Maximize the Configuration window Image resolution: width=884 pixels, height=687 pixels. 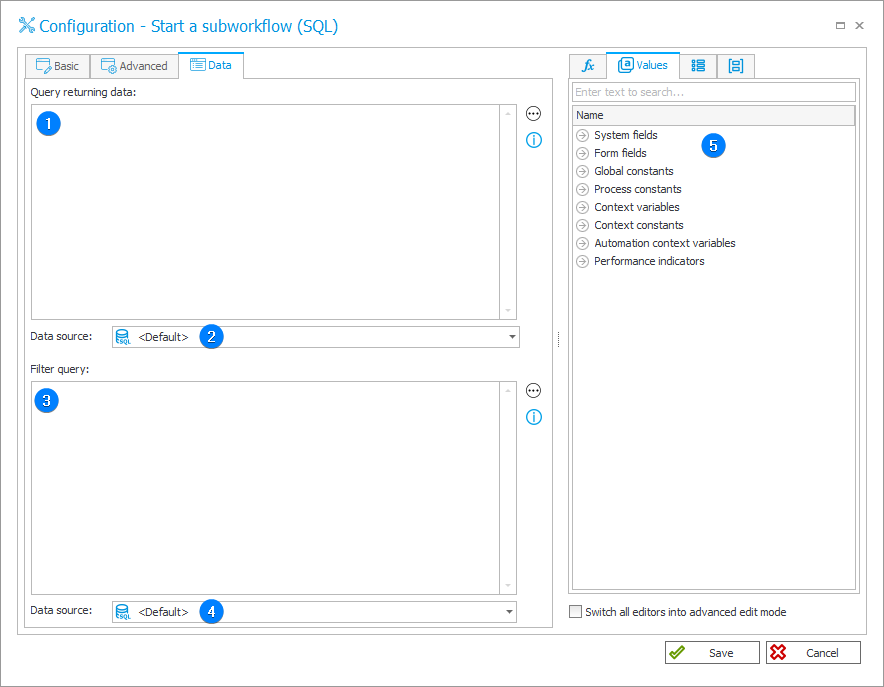(x=840, y=25)
